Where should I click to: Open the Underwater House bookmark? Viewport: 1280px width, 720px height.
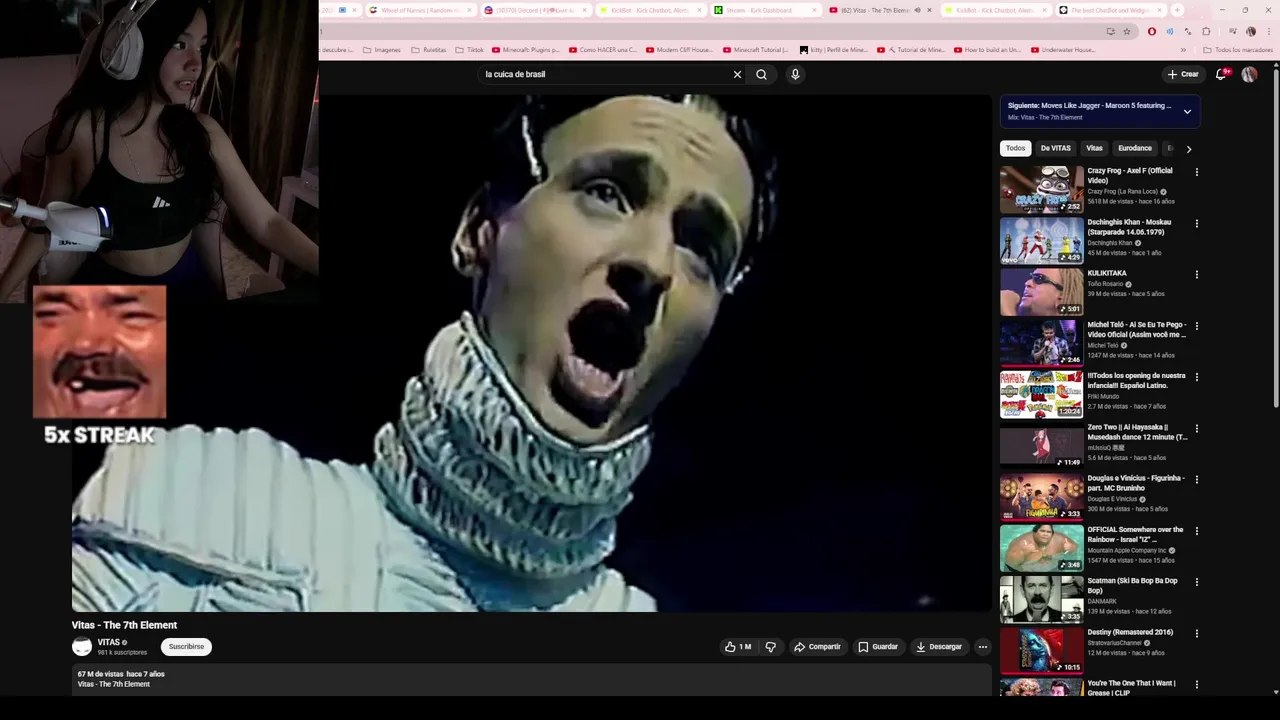(1063, 49)
